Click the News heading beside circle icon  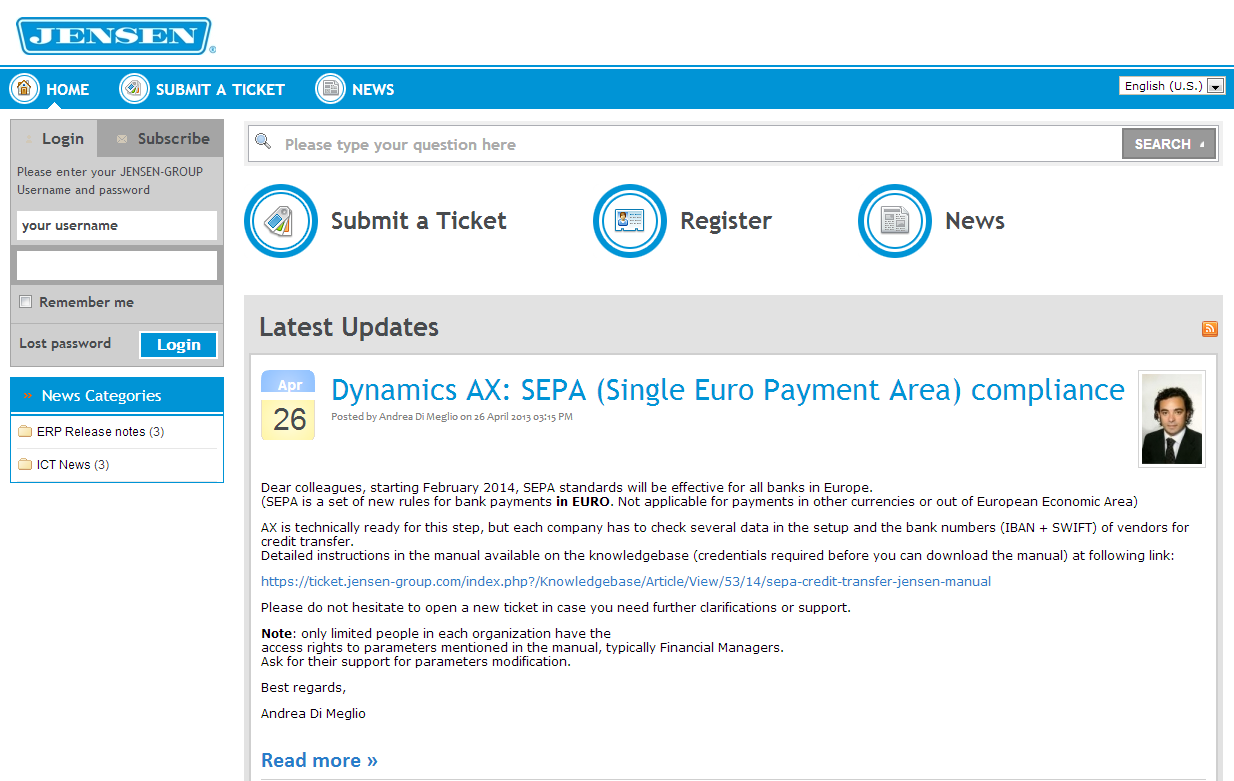pyautogui.click(x=975, y=221)
